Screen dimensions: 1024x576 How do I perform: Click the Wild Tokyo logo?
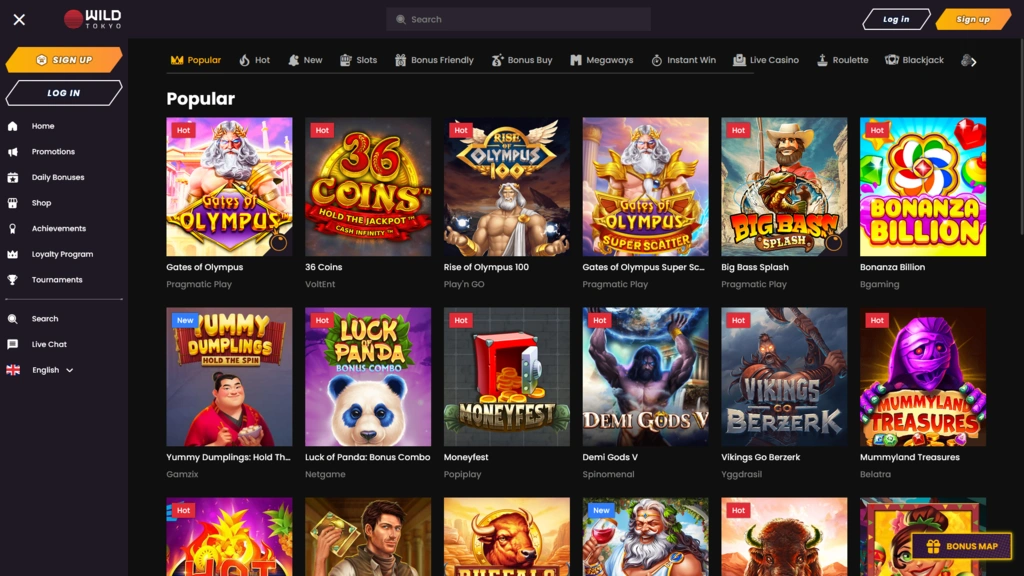point(92,19)
